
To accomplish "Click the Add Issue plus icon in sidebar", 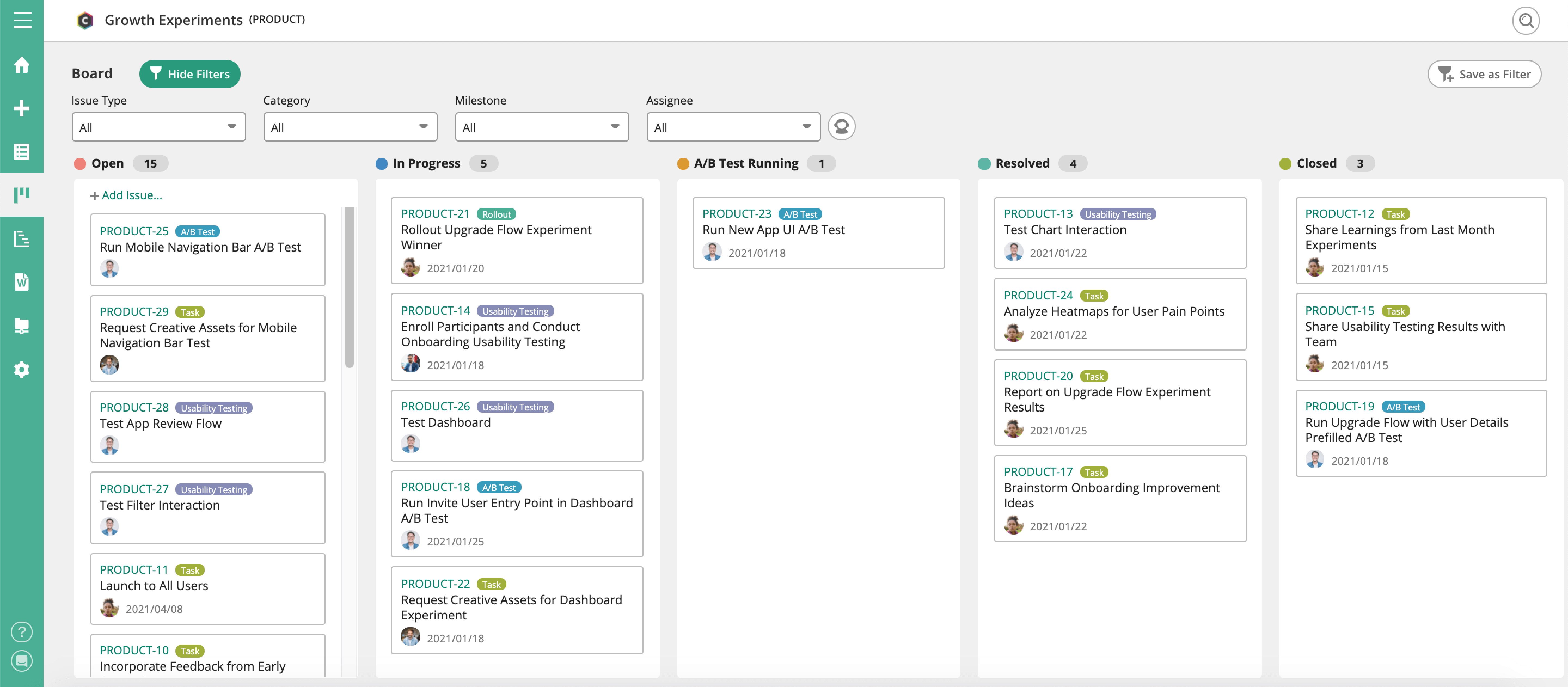I will coord(22,108).
